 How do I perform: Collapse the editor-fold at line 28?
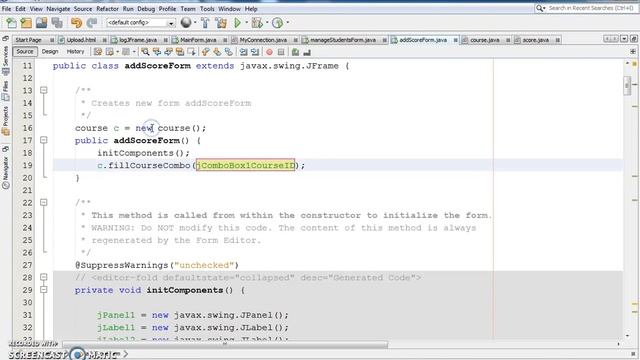point(44,278)
